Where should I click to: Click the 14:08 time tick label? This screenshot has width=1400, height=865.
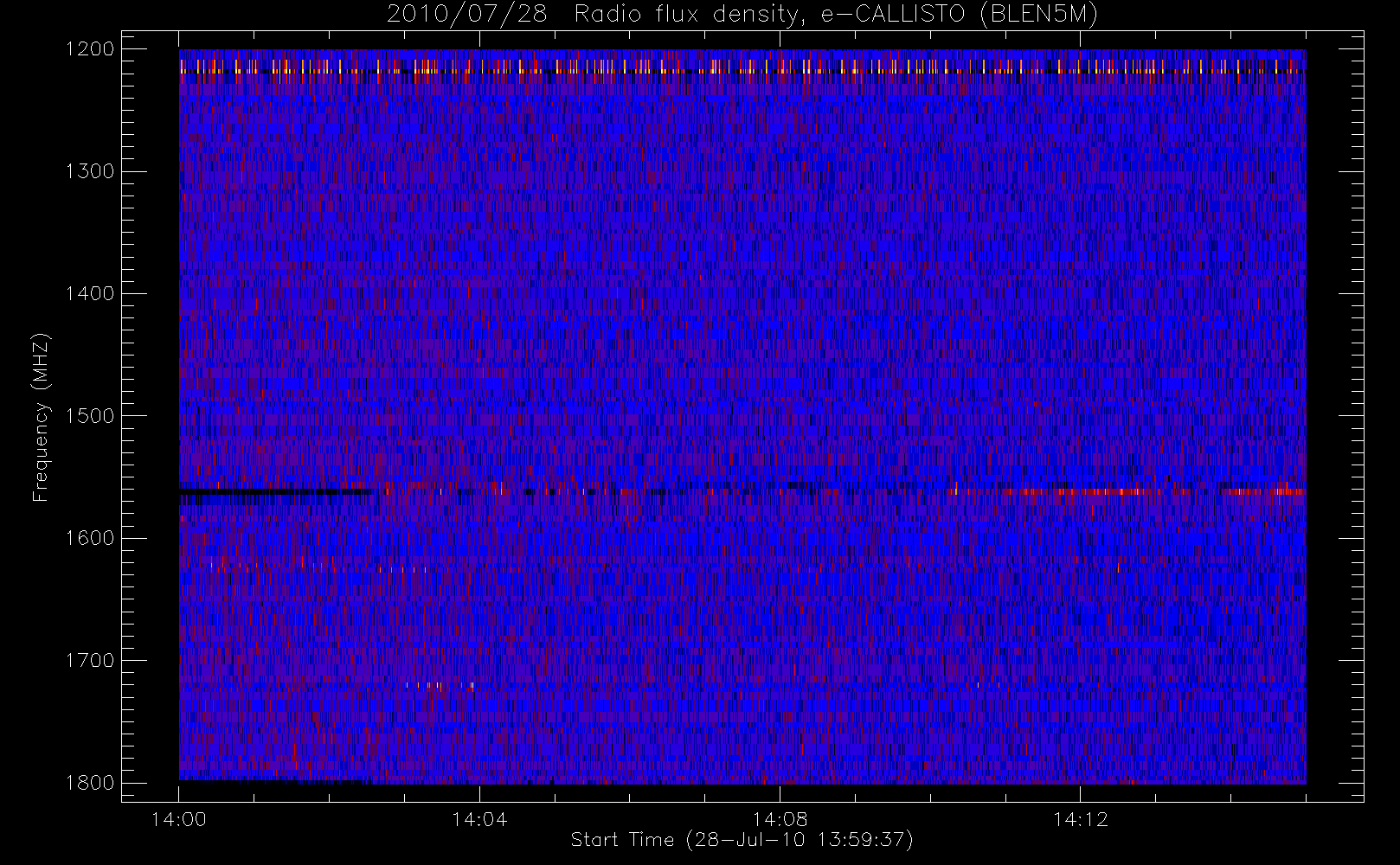coord(780,819)
